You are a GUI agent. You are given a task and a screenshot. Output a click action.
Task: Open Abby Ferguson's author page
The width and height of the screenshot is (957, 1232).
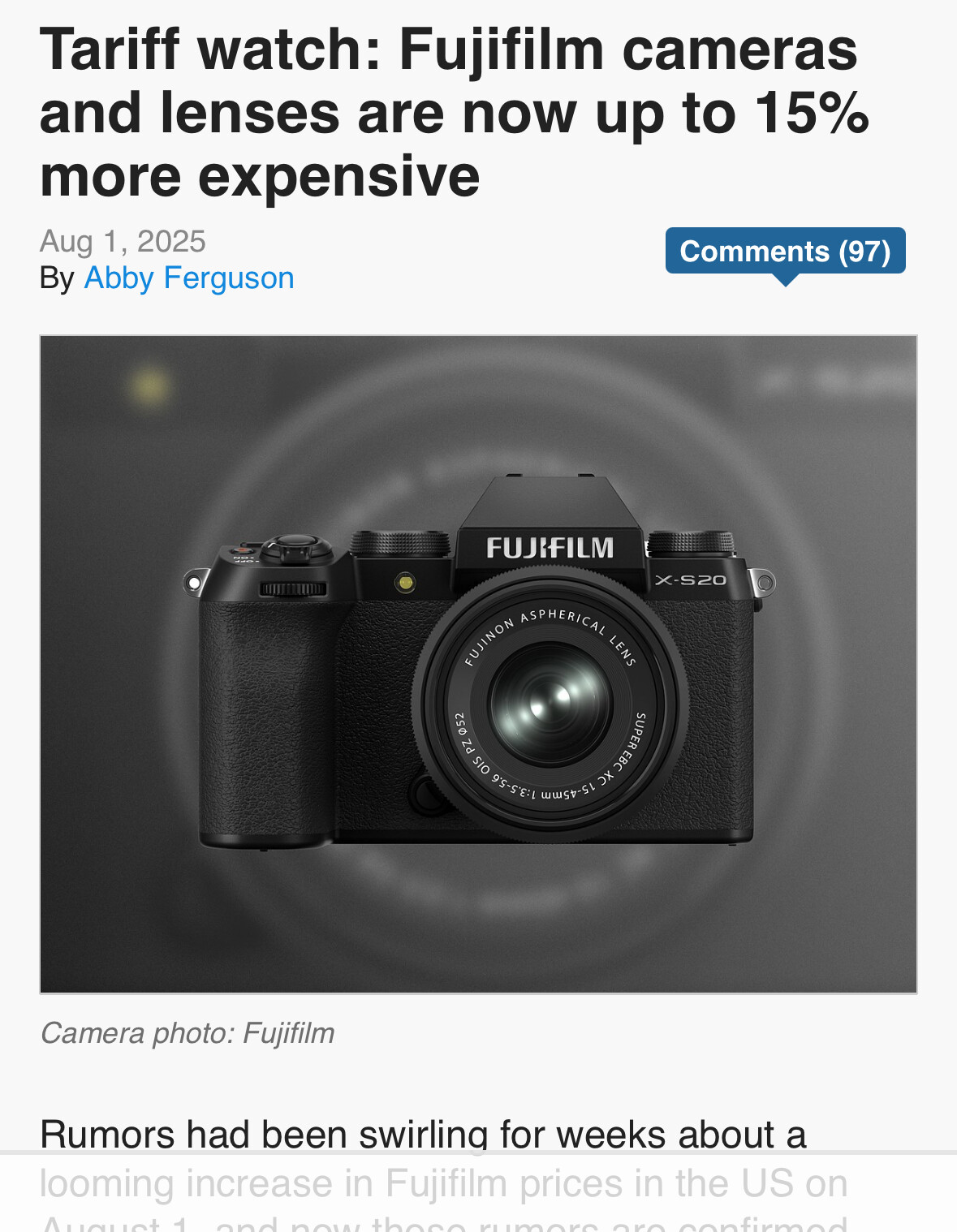(188, 278)
